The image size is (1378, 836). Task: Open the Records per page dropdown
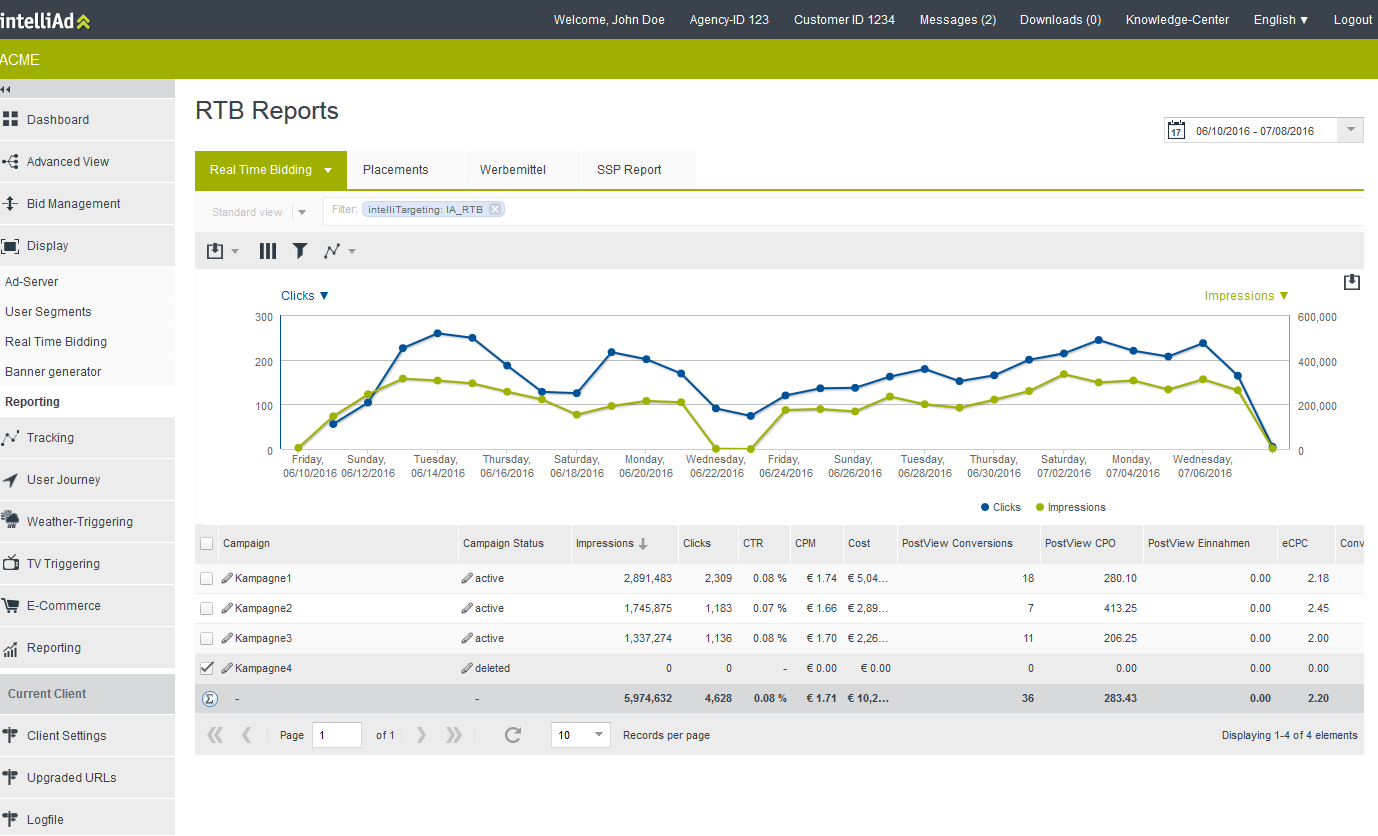[x=580, y=735]
